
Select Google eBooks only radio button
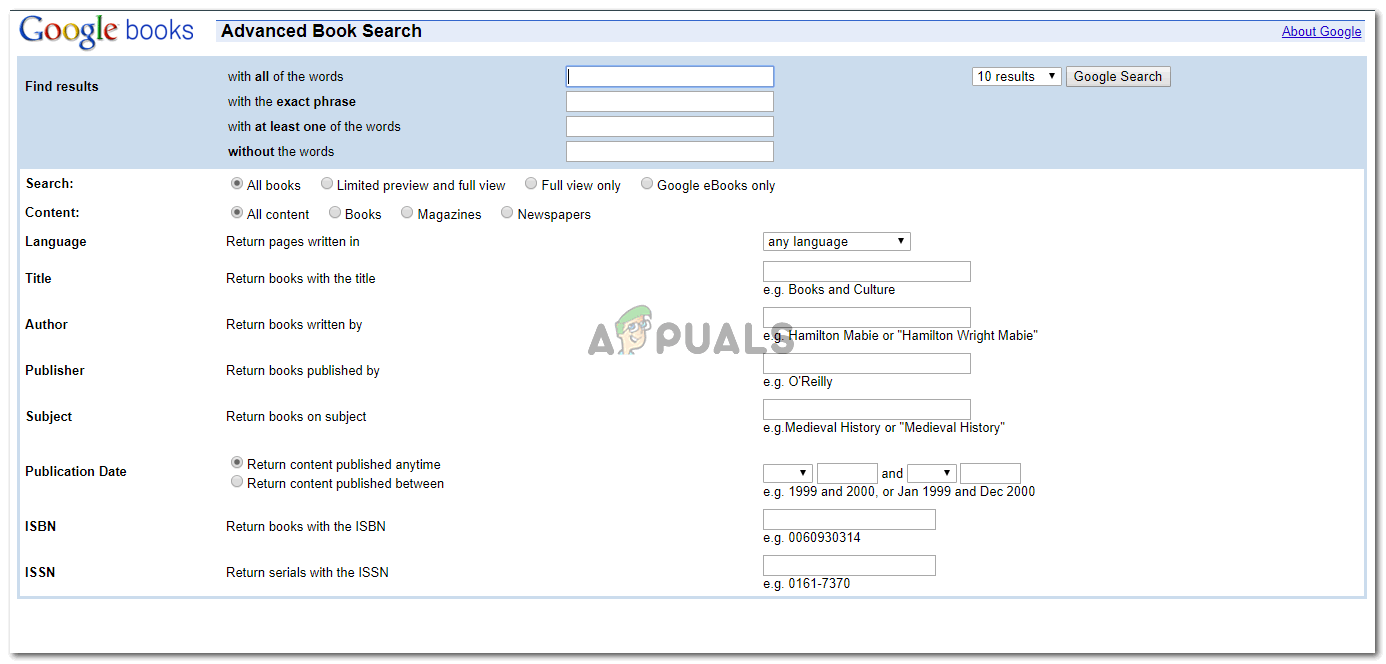647,184
